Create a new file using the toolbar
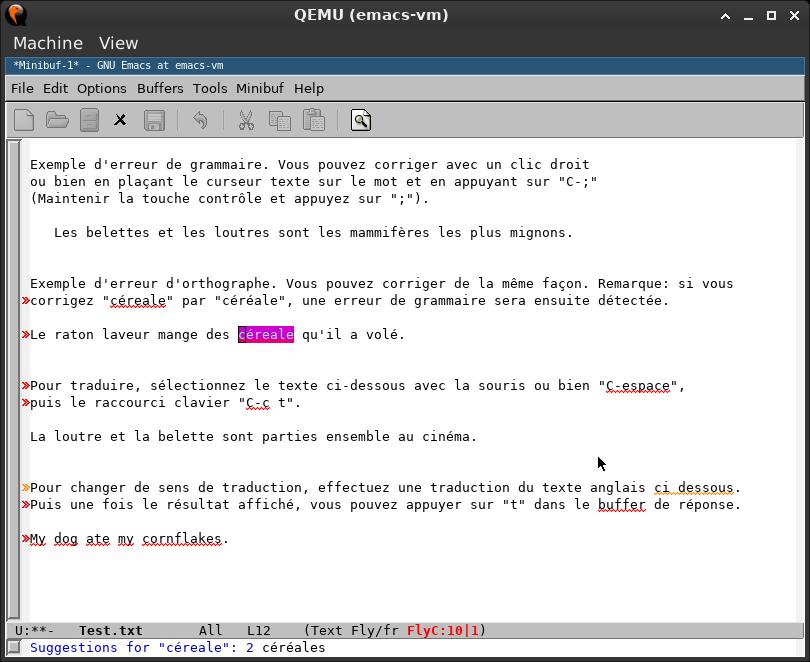Image resolution: width=810 pixels, height=662 pixels. point(23,119)
